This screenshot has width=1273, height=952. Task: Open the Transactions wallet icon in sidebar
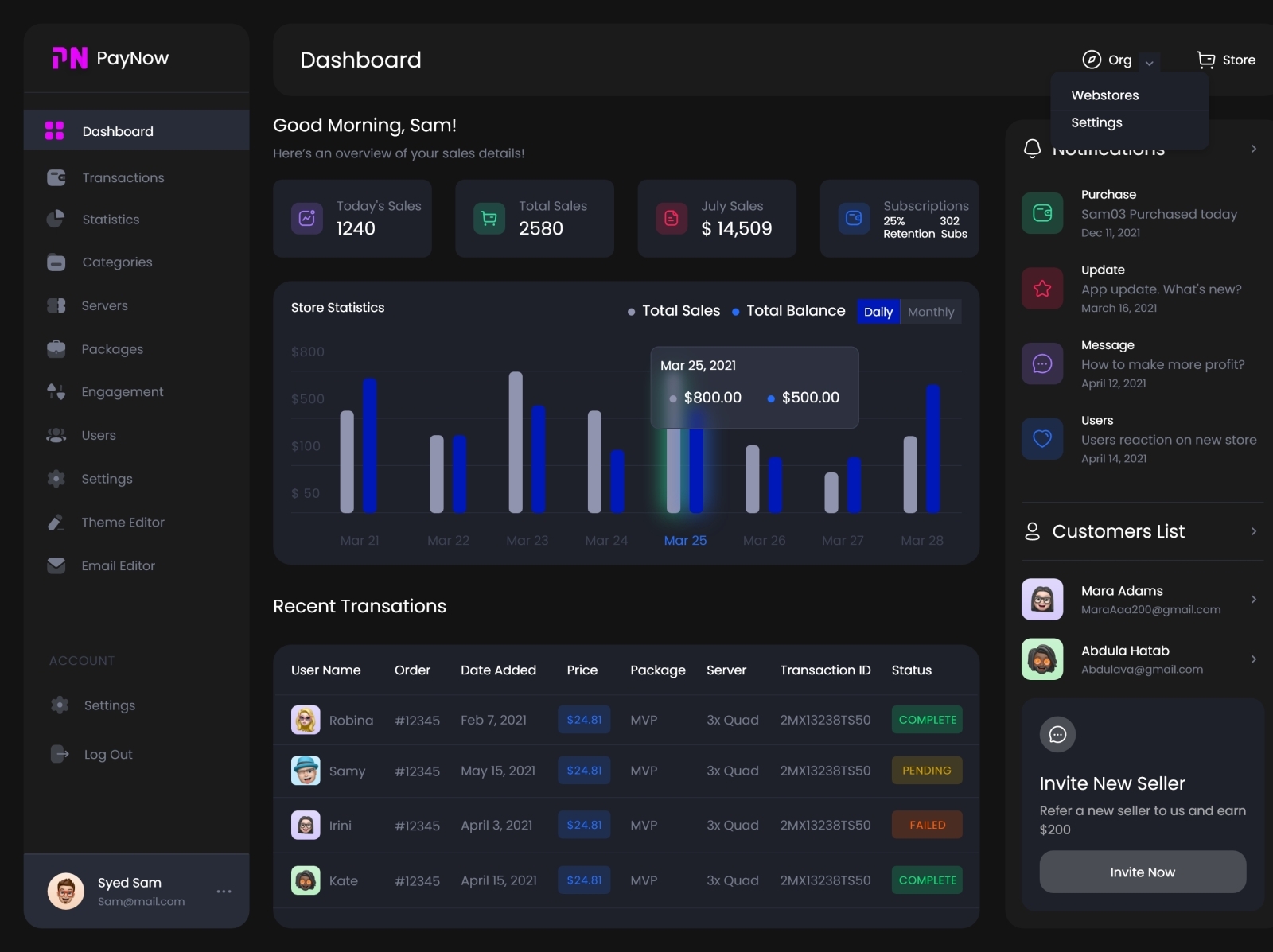[56, 177]
